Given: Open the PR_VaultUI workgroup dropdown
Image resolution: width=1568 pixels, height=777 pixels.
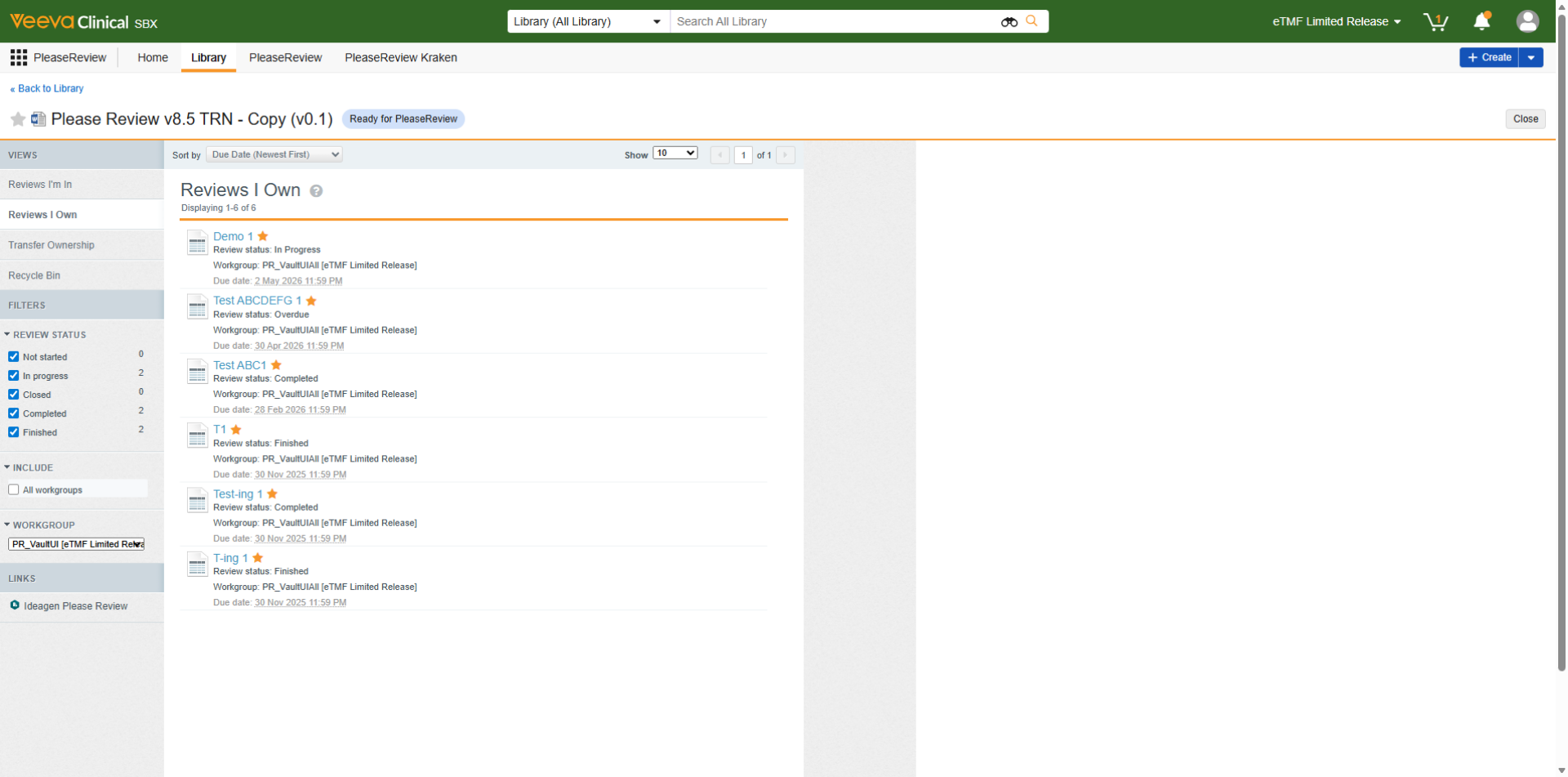Looking at the screenshot, I should tap(76, 544).
